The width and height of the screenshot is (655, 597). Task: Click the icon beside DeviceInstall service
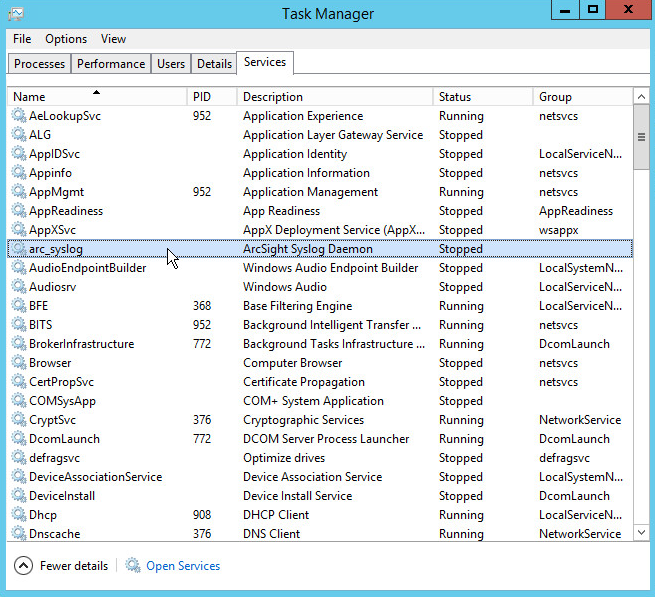[19, 496]
